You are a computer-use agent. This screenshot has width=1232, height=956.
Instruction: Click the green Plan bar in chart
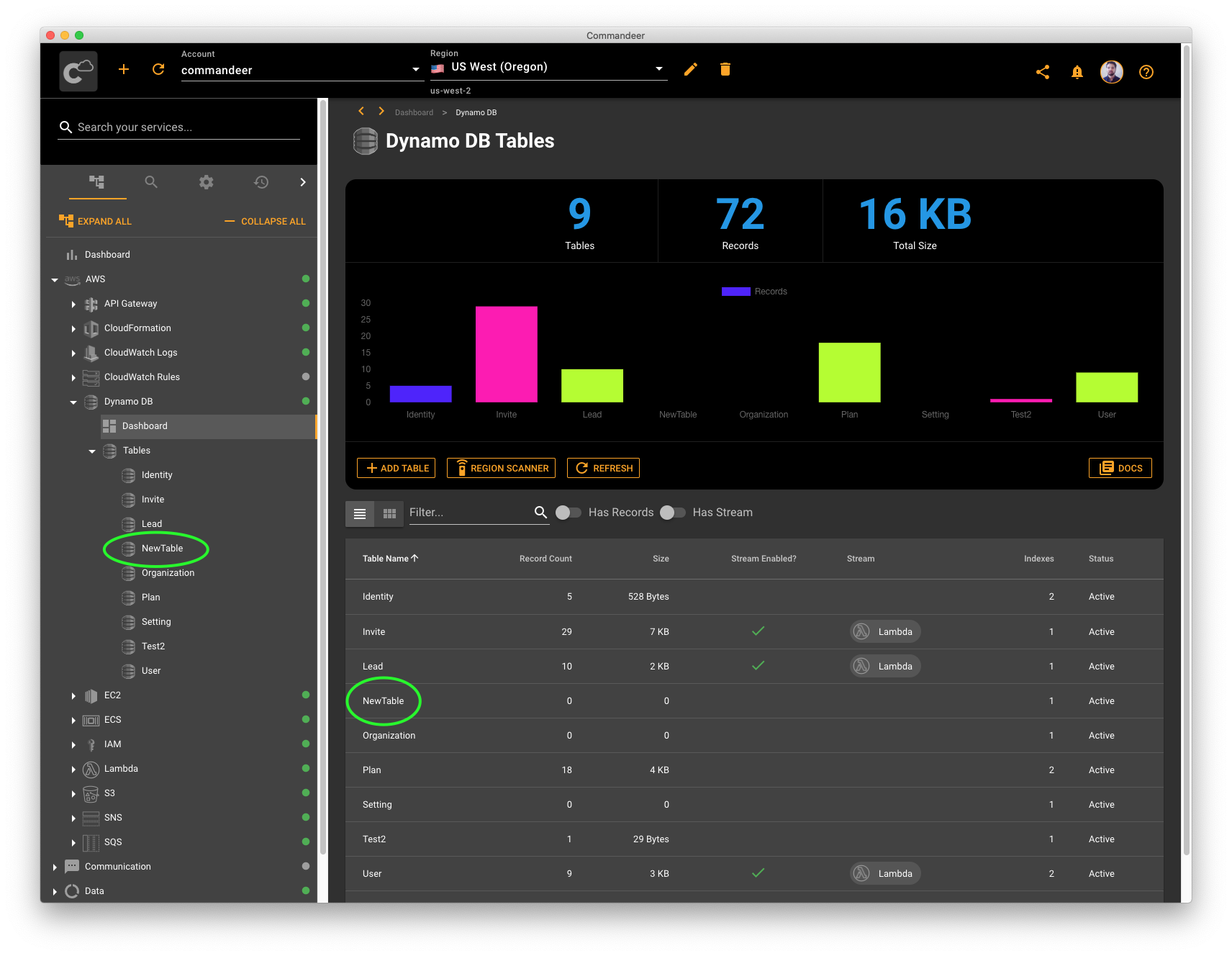[x=849, y=372]
